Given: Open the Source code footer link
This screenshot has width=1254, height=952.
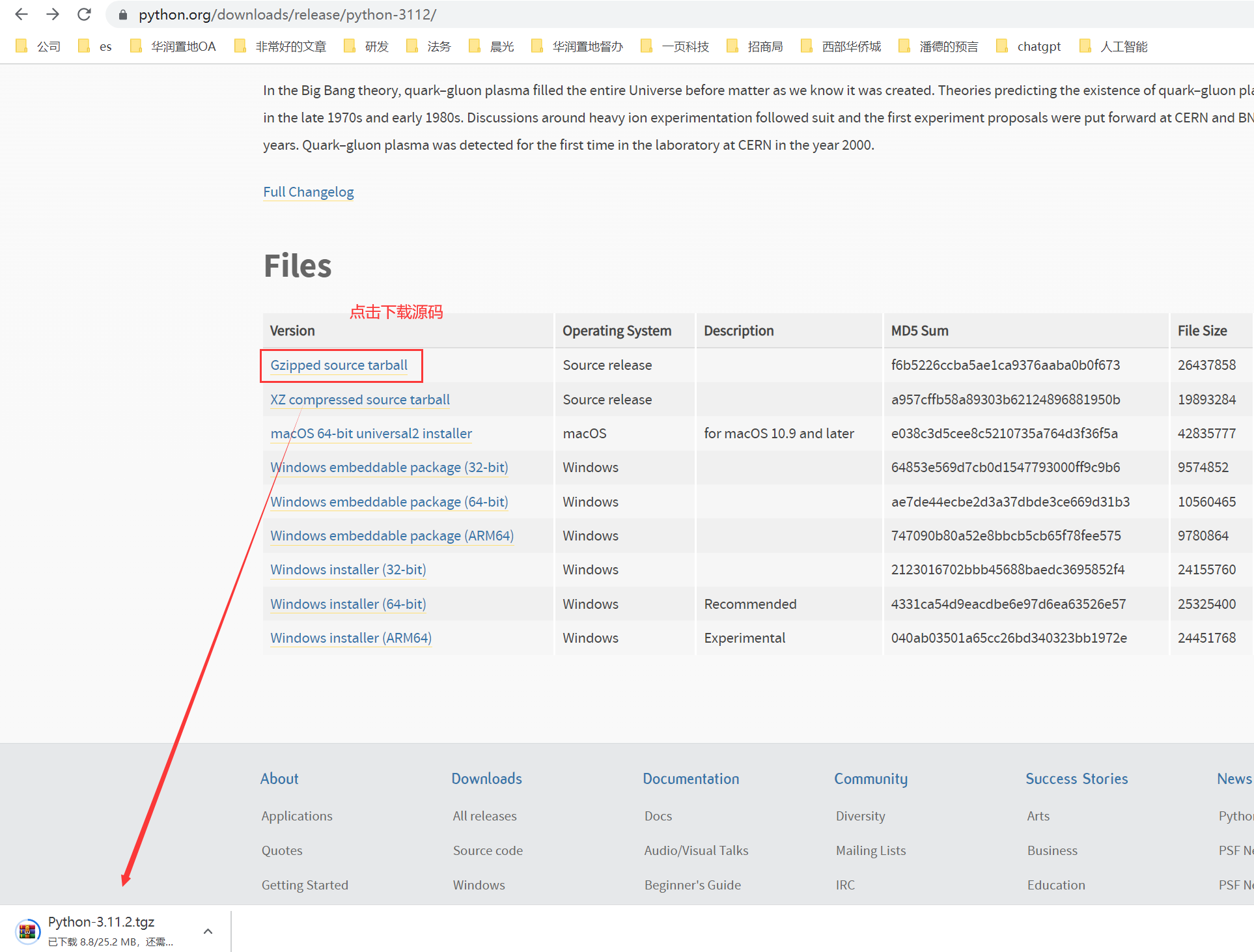Looking at the screenshot, I should point(488,850).
